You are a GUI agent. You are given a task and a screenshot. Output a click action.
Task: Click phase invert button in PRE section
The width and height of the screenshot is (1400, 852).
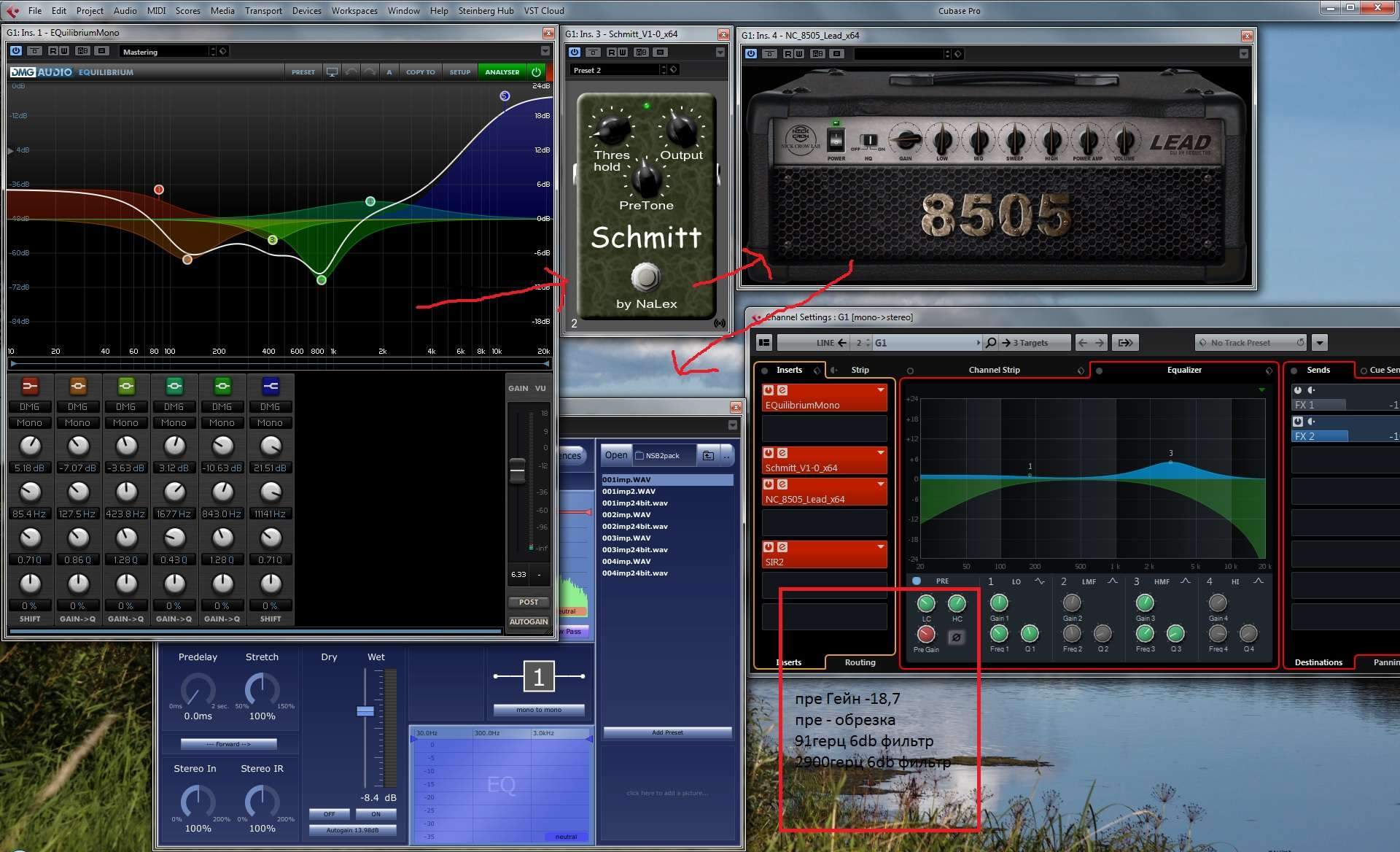[x=956, y=637]
